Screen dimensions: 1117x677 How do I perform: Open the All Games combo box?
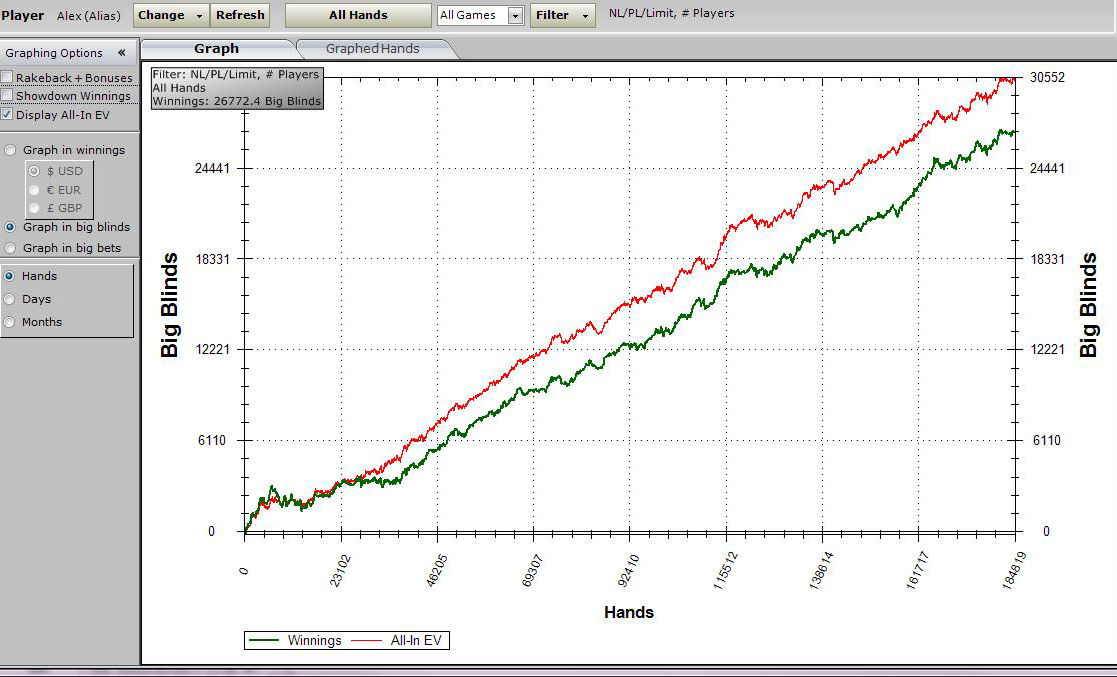515,16
